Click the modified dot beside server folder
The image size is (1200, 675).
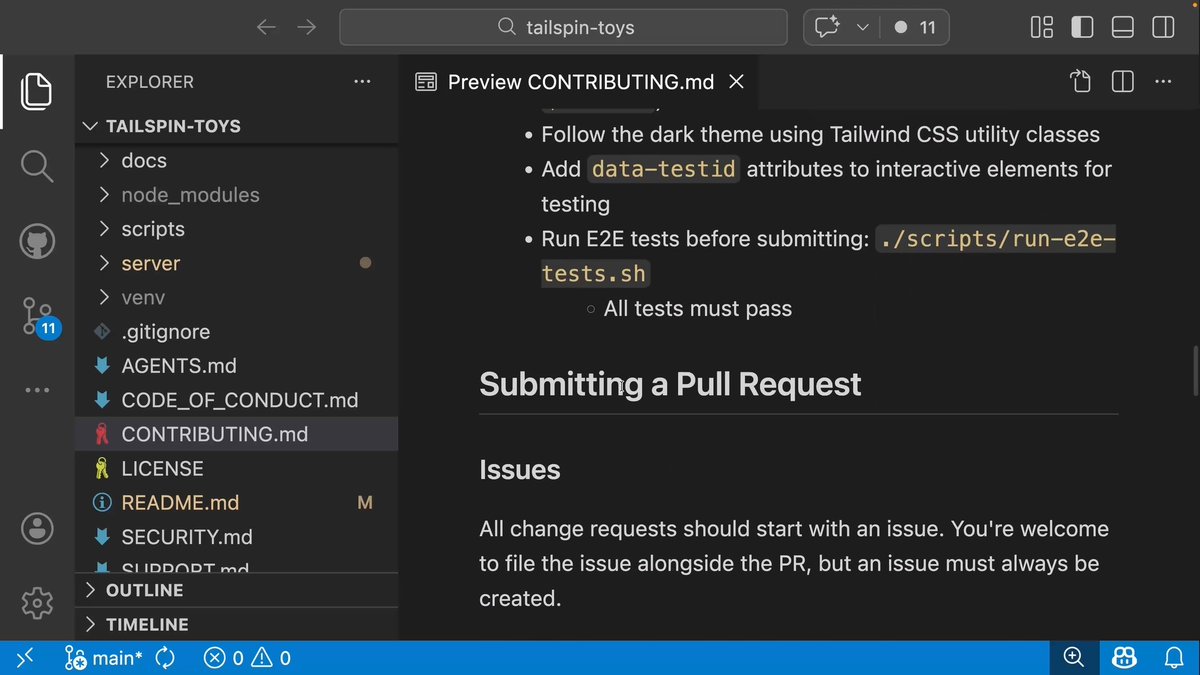(x=365, y=263)
